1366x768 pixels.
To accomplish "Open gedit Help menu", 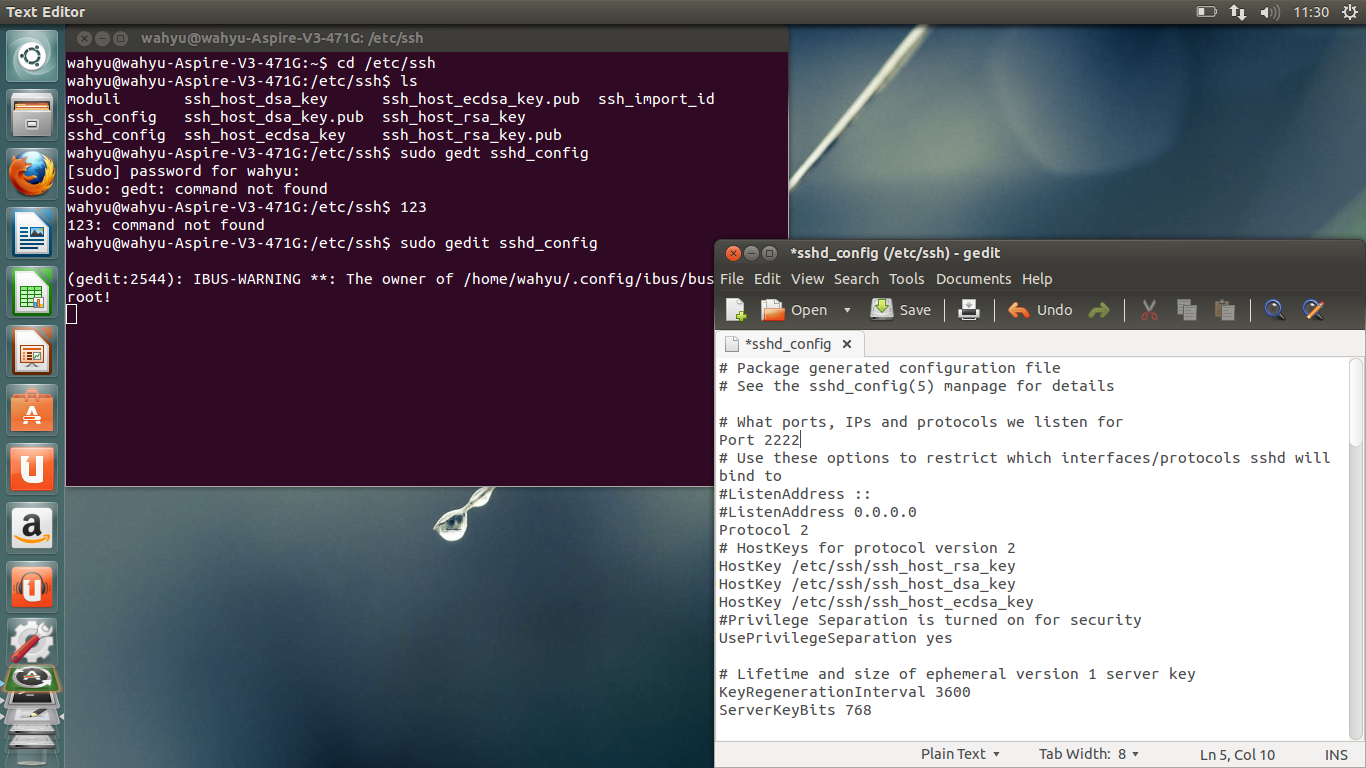I will (x=1037, y=279).
